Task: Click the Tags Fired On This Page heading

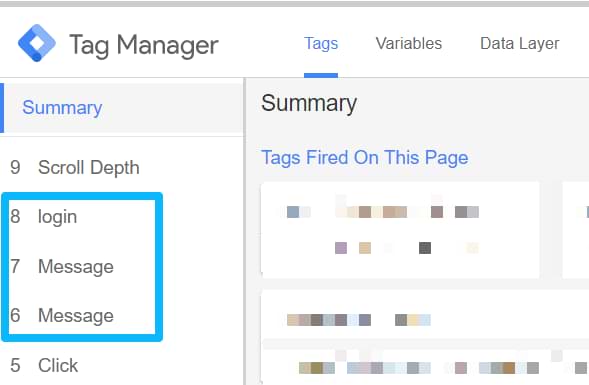Action: click(x=364, y=157)
